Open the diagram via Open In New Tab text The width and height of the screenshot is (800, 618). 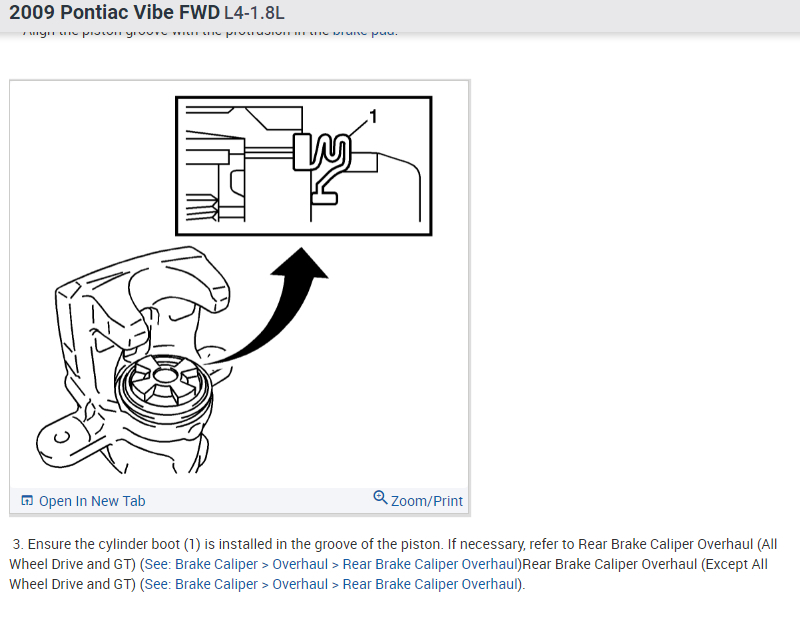[92, 501]
